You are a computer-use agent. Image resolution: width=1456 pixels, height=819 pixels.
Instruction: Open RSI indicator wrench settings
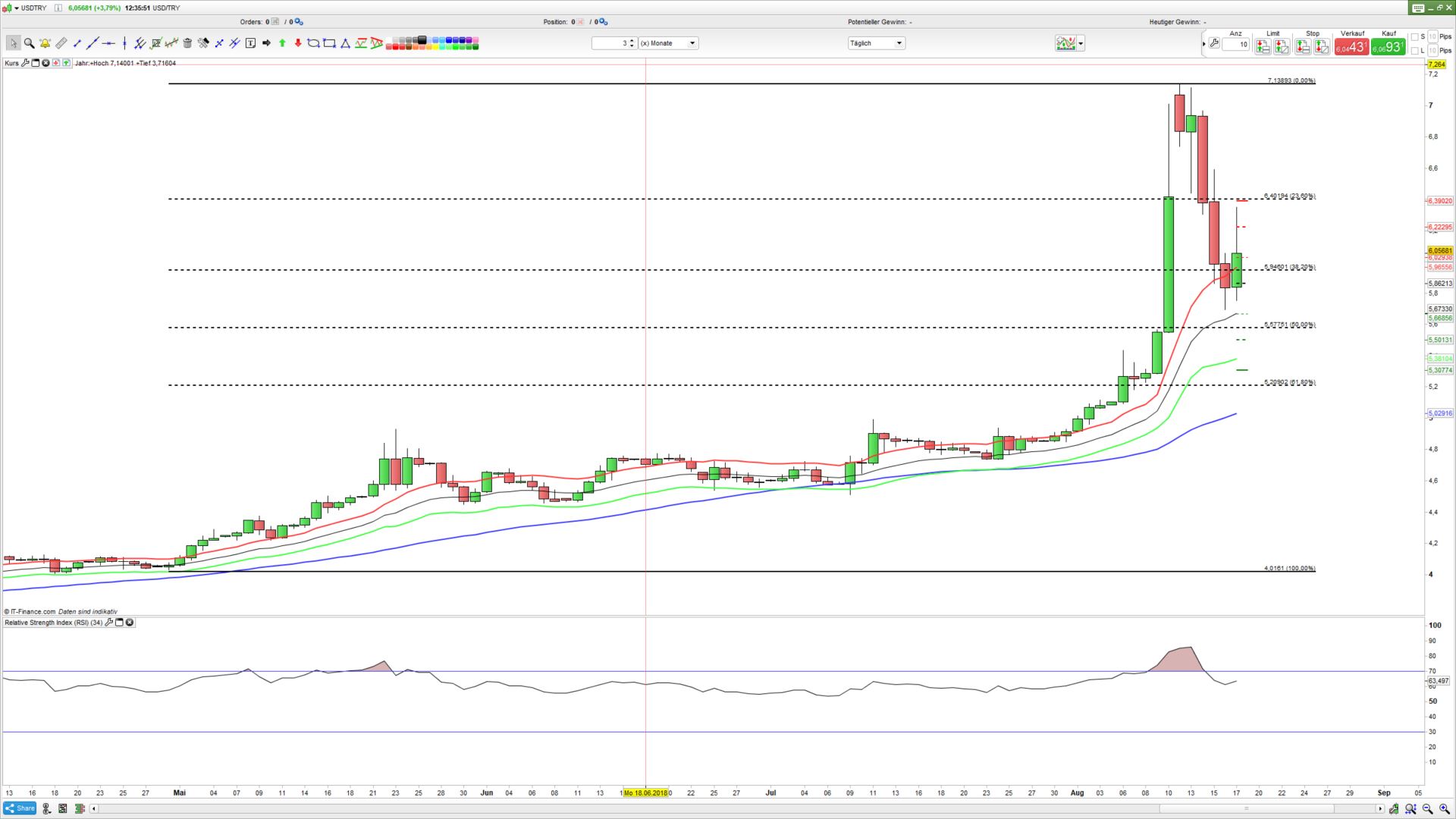(x=109, y=623)
